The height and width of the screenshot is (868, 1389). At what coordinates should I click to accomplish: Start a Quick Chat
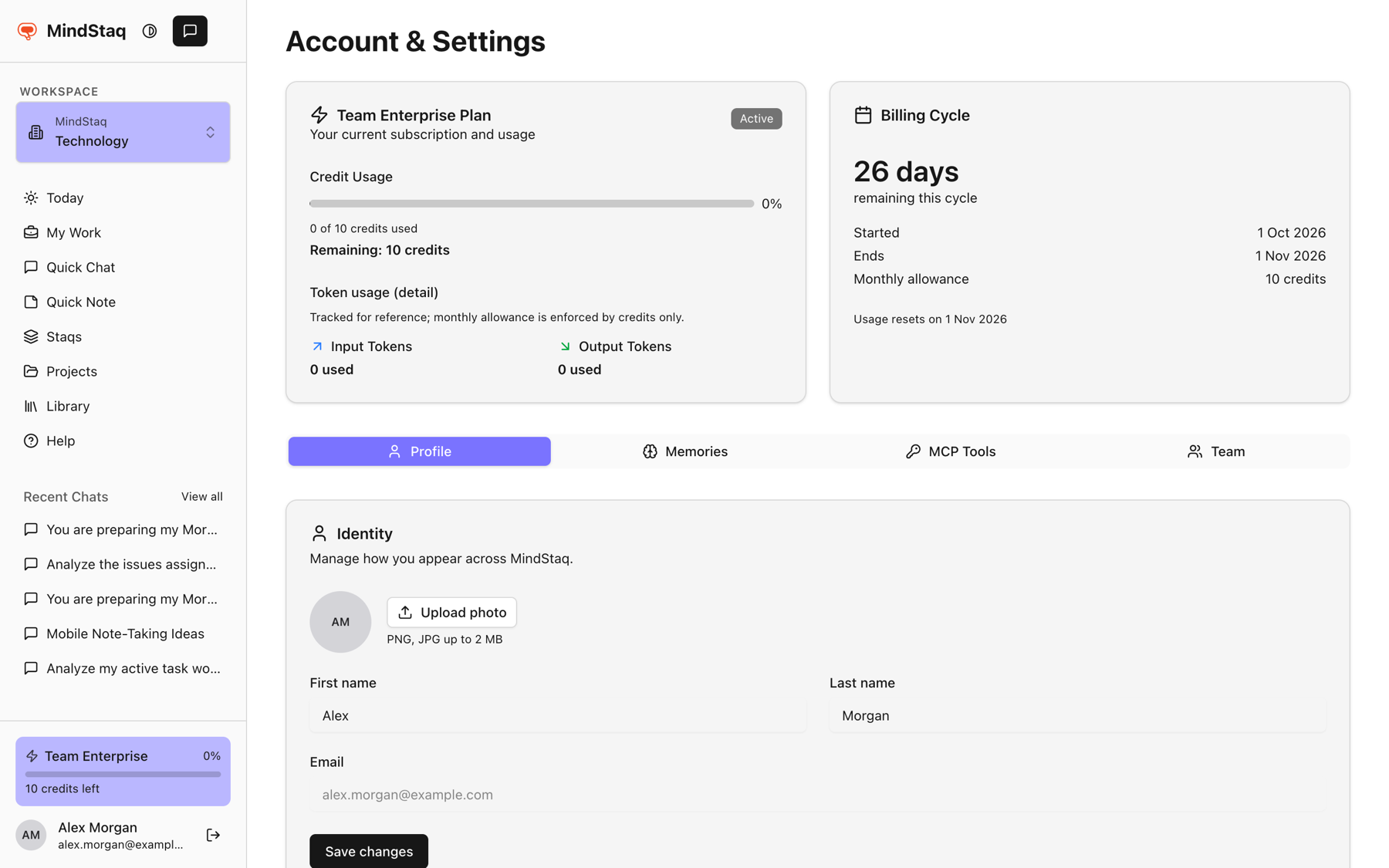tap(123, 268)
